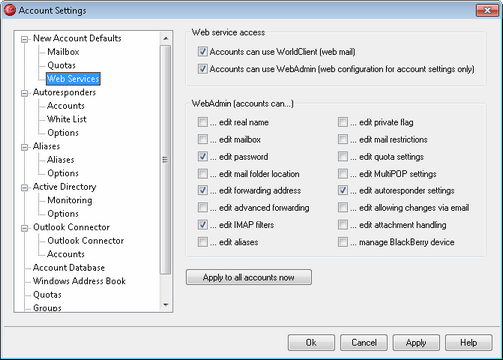This screenshot has height=360, width=503.
Task: Click the Help button
Action: pyautogui.click(x=468, y=343)
